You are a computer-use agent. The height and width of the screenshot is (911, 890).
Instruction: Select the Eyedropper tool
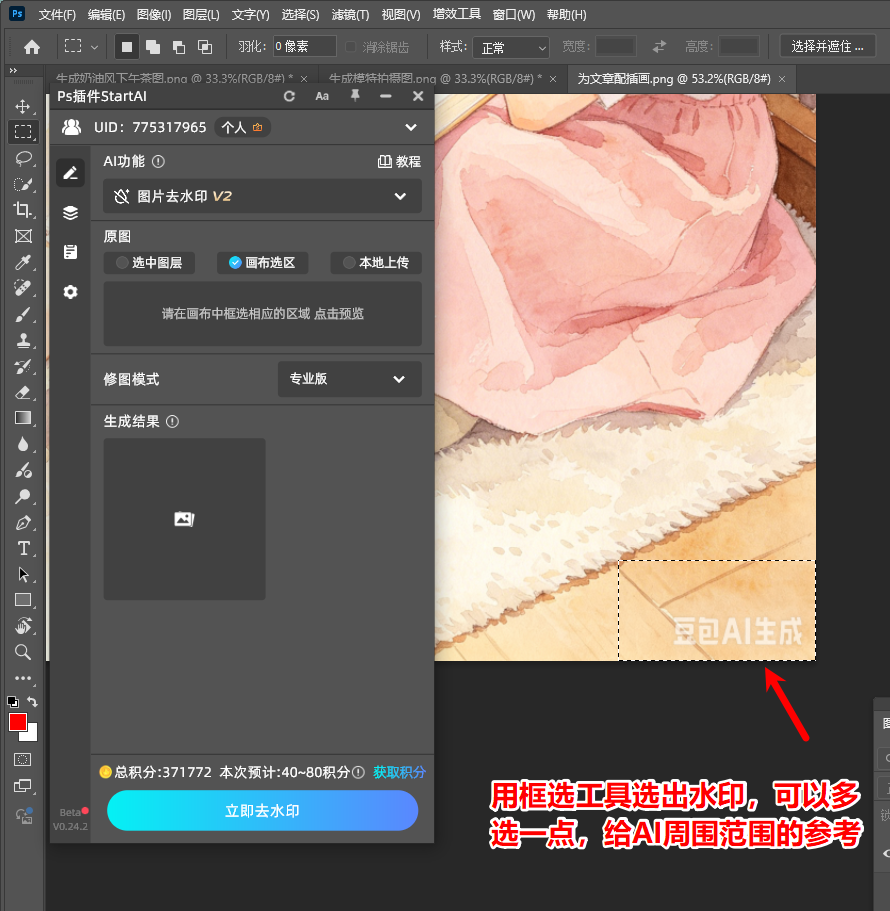click(23, 262)
